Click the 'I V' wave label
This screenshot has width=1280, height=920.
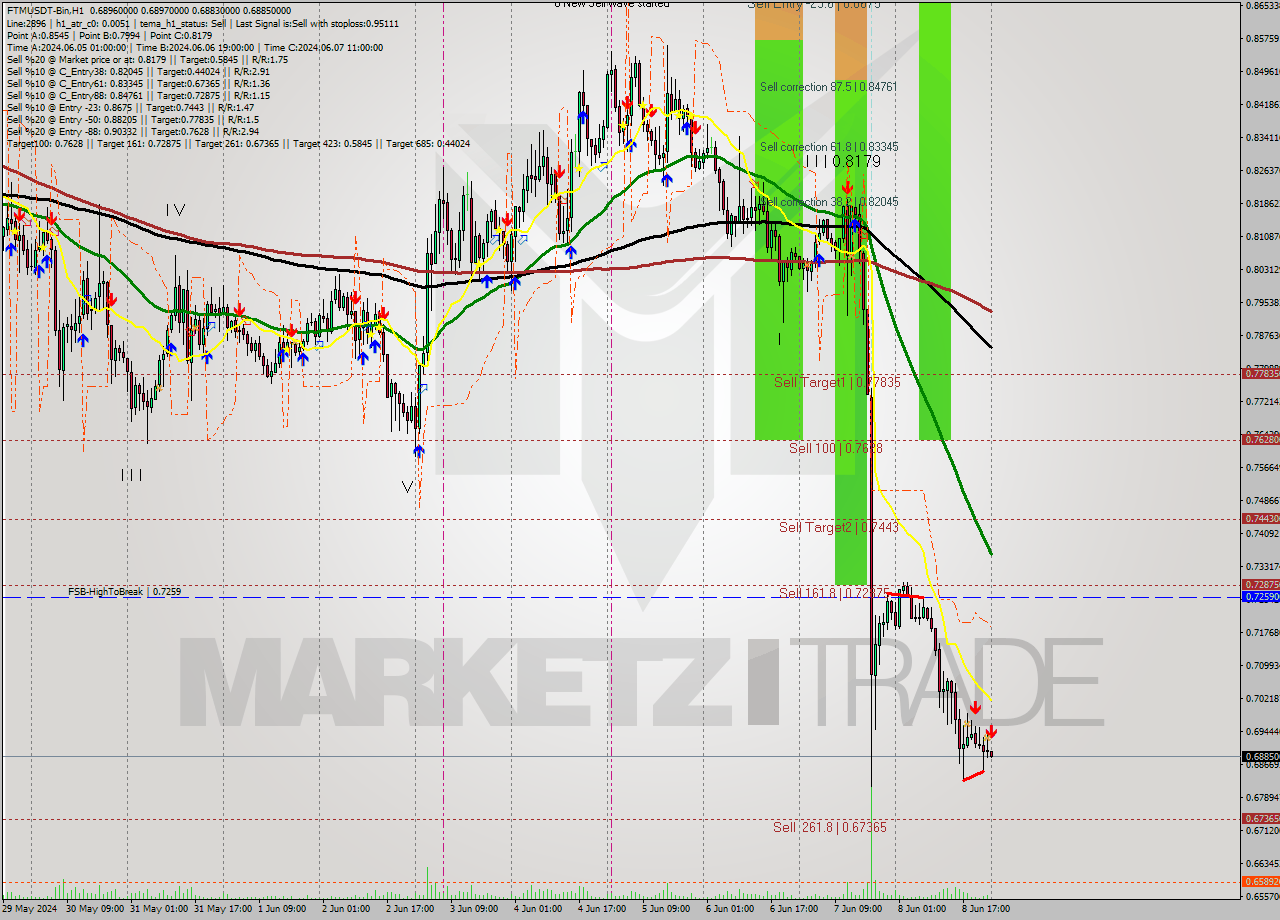pyautogui.click(x=175, y=210)
